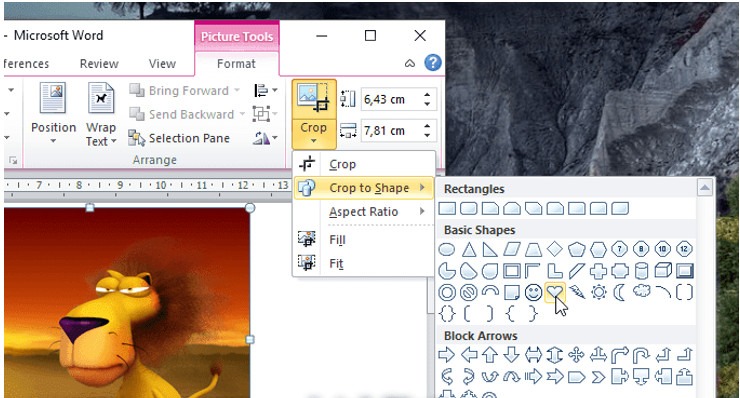The image size is (740, 398).
Task: Choose the Smiley Face shape
Action: pyautogui.click(x=533, y=292)
